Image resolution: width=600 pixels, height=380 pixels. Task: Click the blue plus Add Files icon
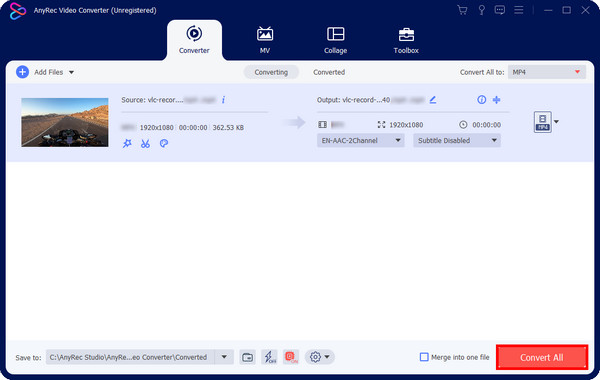(x=23, y=72)
